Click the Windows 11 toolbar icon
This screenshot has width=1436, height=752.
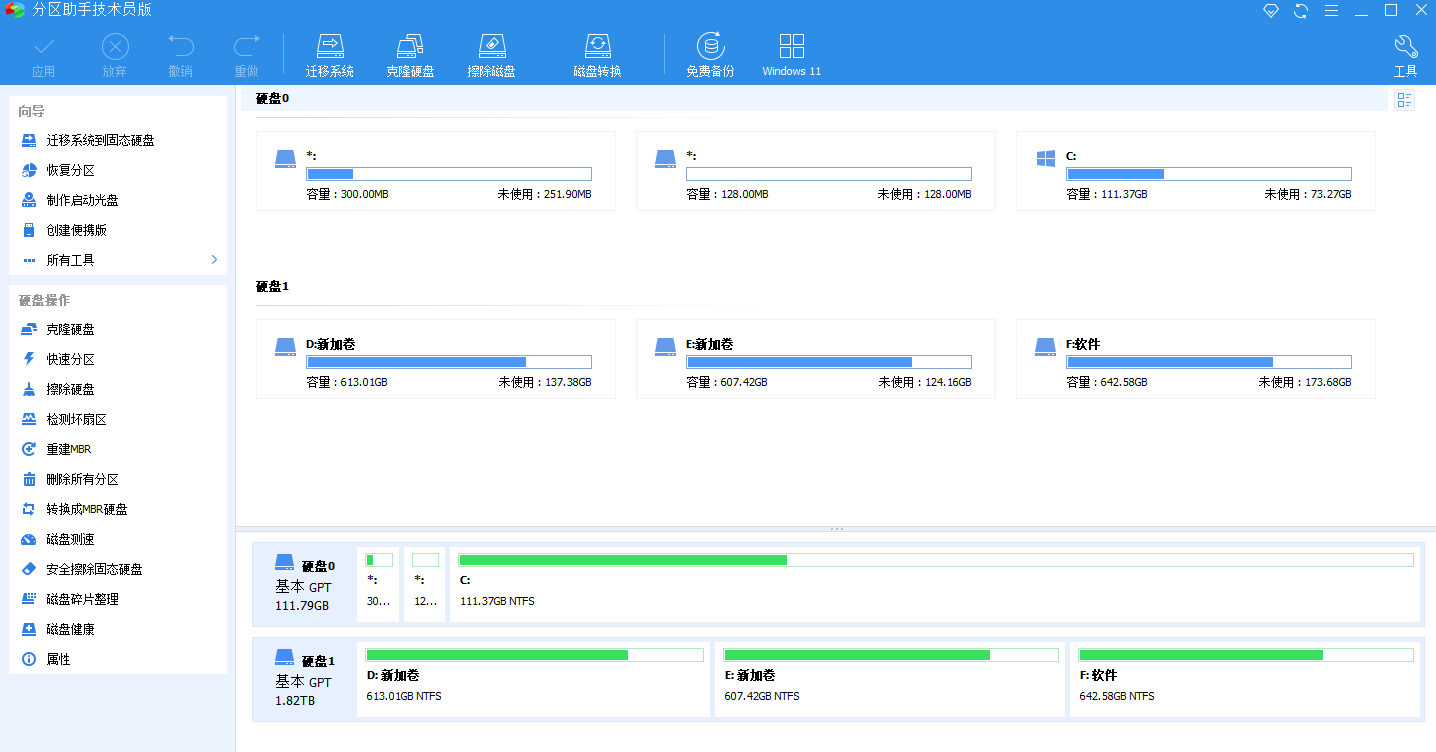pyautogui.click(x=791, y=53)
